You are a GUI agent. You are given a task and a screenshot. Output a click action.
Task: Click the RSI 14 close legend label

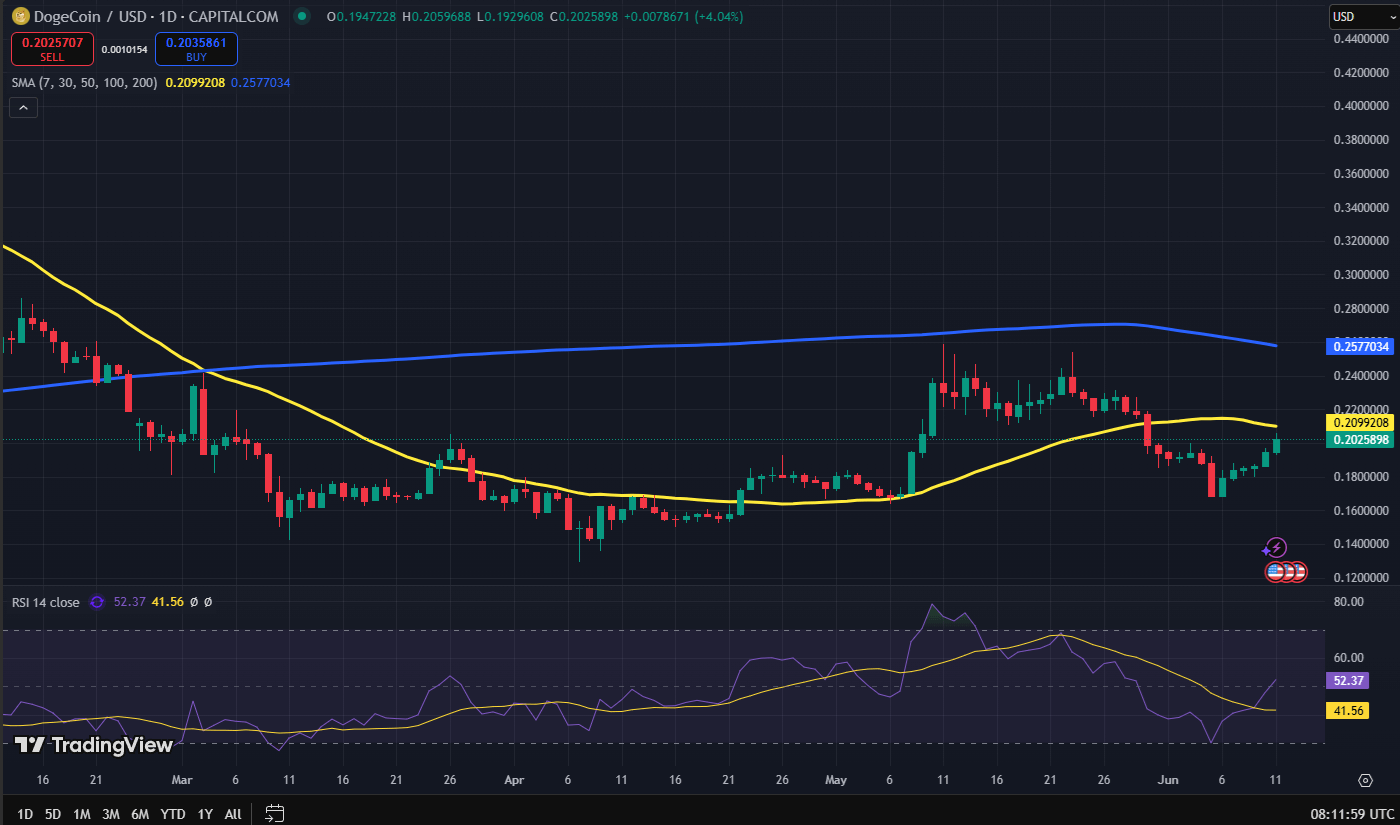coord(46,602)
